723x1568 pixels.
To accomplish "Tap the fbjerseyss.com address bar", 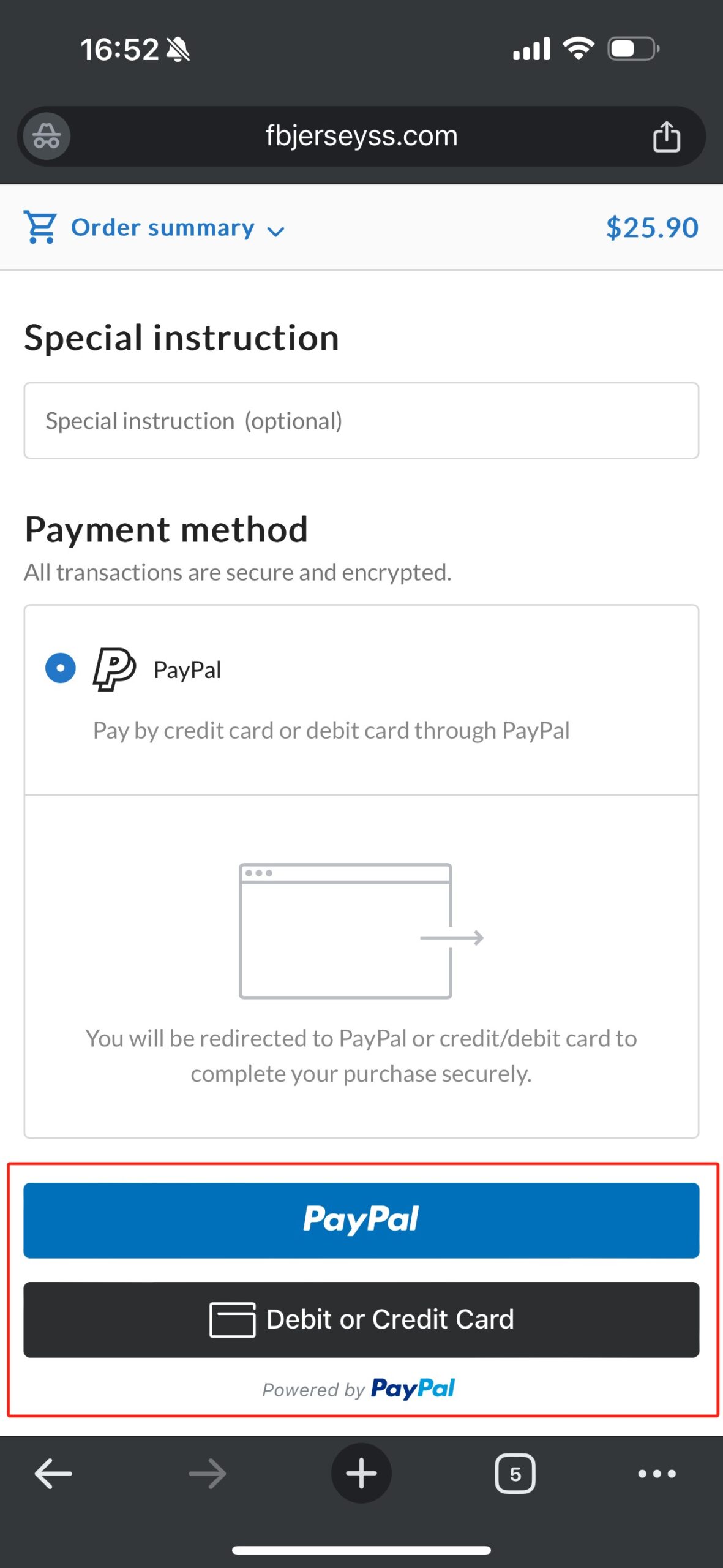I will (x=361, y=136).
